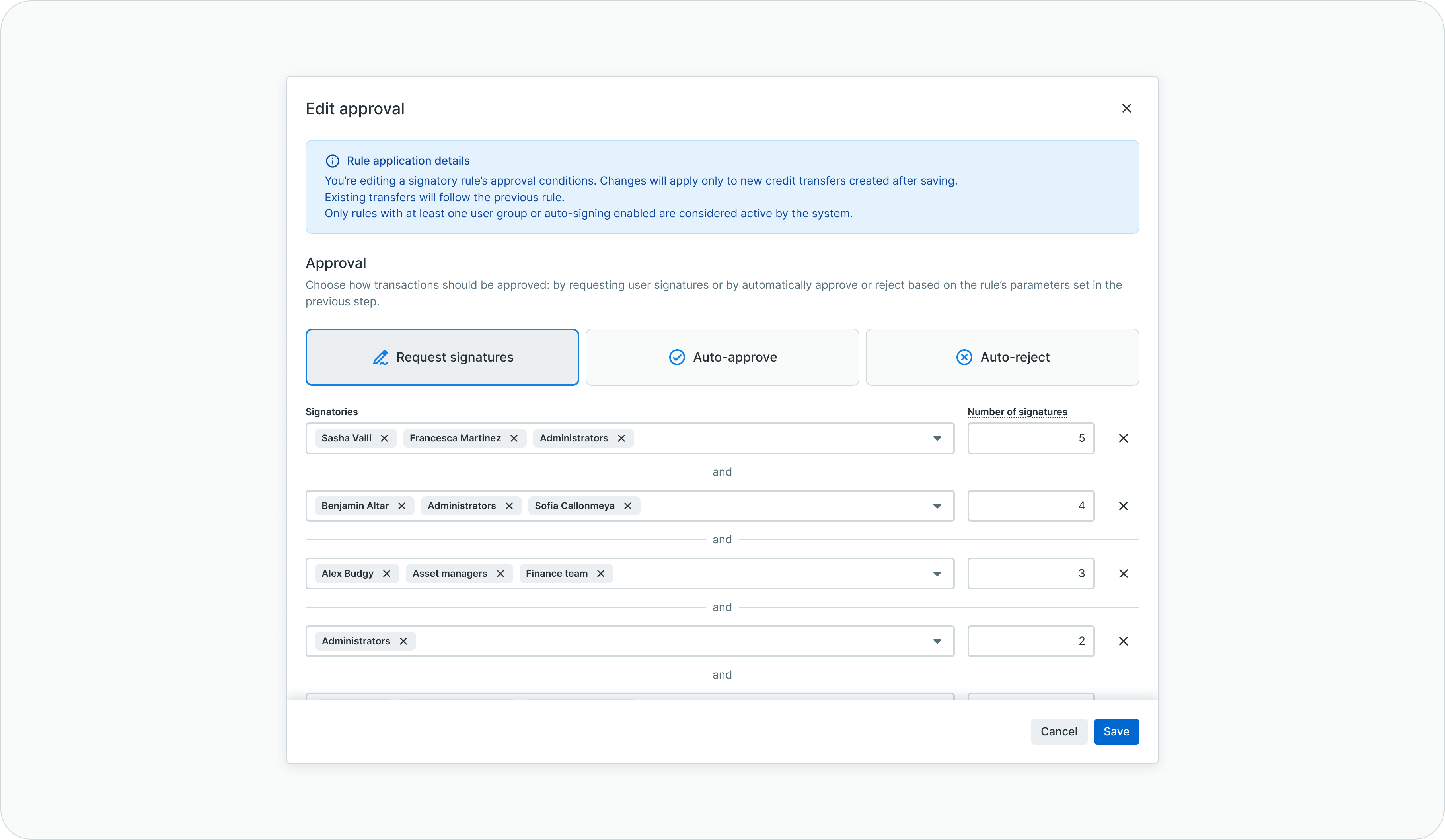Edit signature count field showing 5
Screen dimensions: 1445x840
(x=1030, y=438)
